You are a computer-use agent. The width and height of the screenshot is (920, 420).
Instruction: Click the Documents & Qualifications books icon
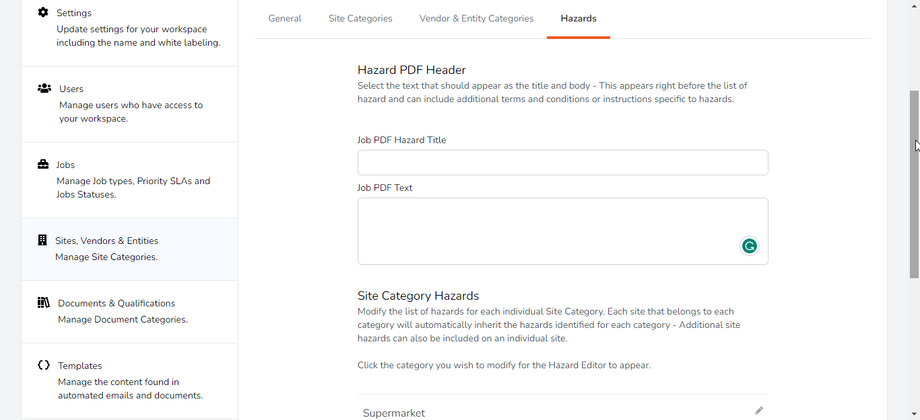43,302
